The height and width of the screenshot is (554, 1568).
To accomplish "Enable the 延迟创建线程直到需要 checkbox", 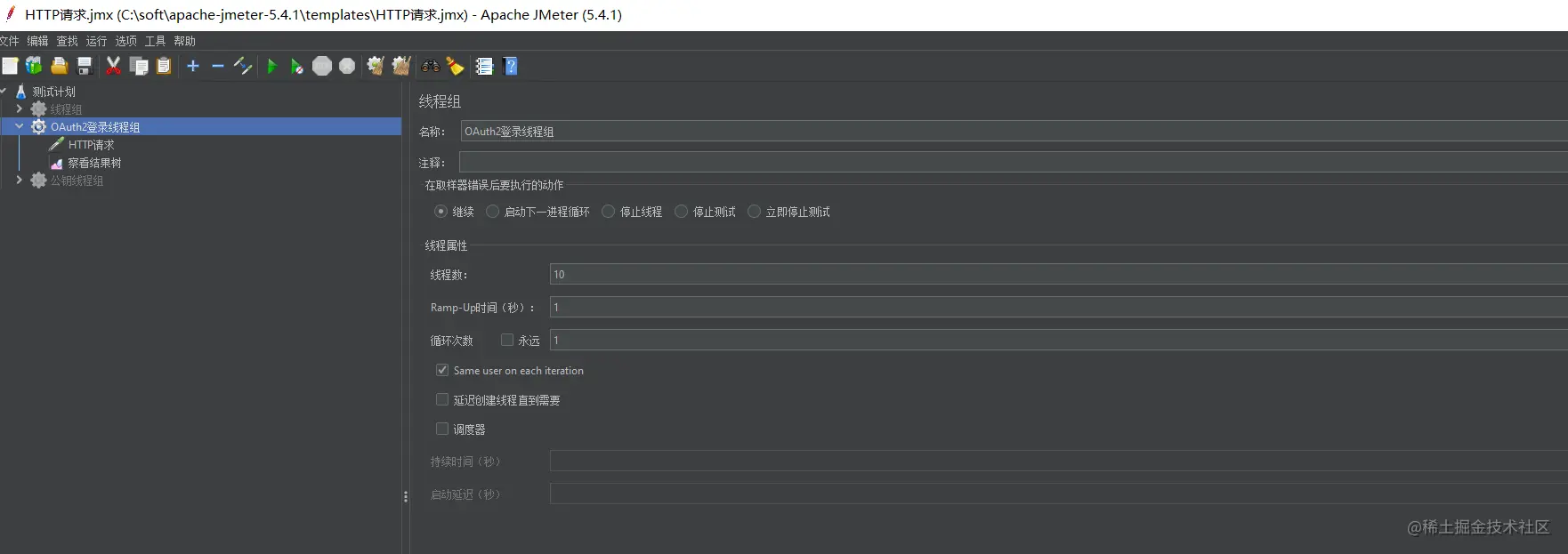I will coord(442,399).
